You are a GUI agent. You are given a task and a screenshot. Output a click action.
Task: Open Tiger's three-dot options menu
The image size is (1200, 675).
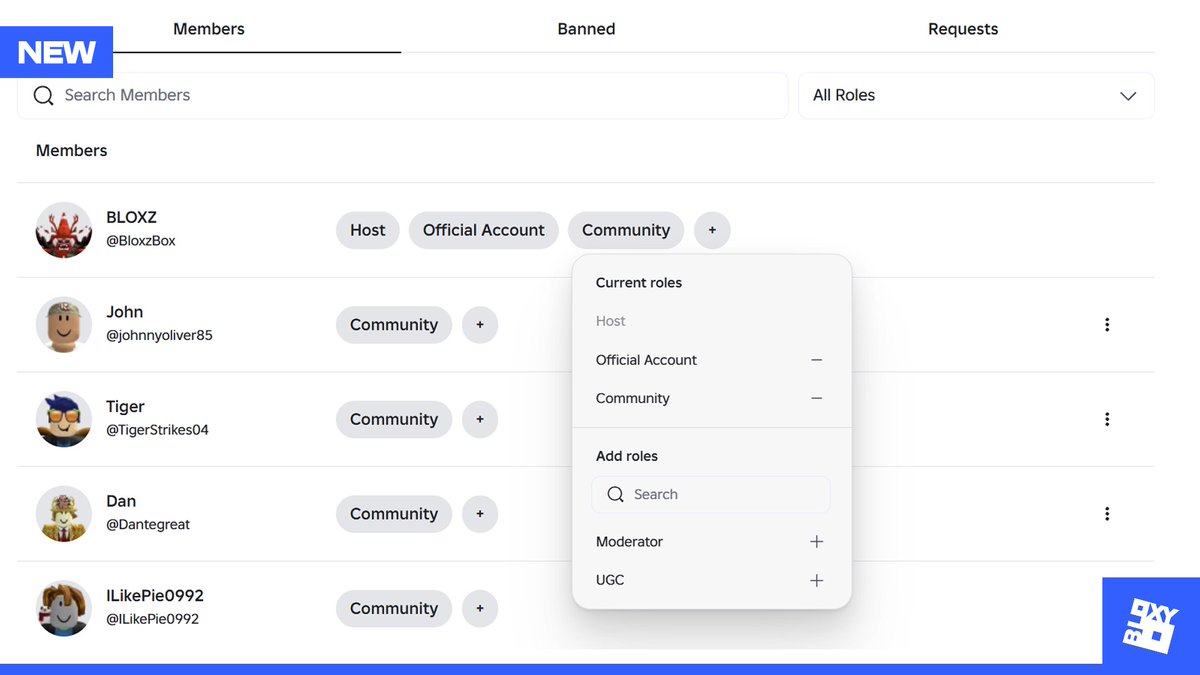1107,419
